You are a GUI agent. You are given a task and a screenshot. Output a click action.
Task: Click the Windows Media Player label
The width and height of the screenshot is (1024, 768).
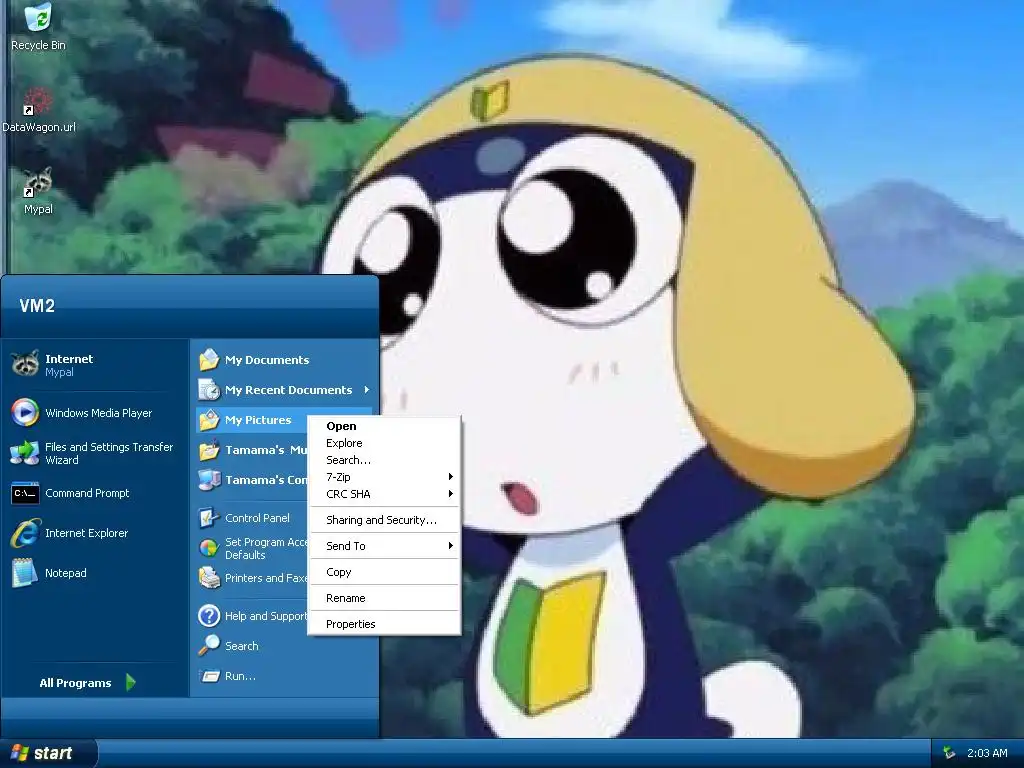pos(99,413)
